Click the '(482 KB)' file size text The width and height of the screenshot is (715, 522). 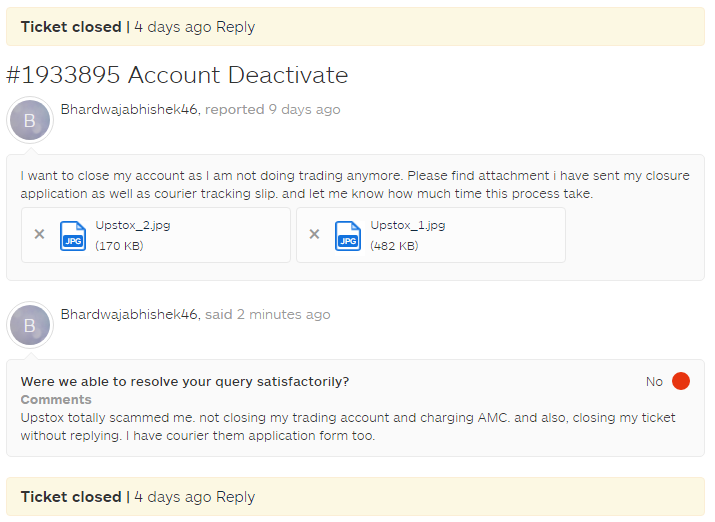click(x=394, y=246)
